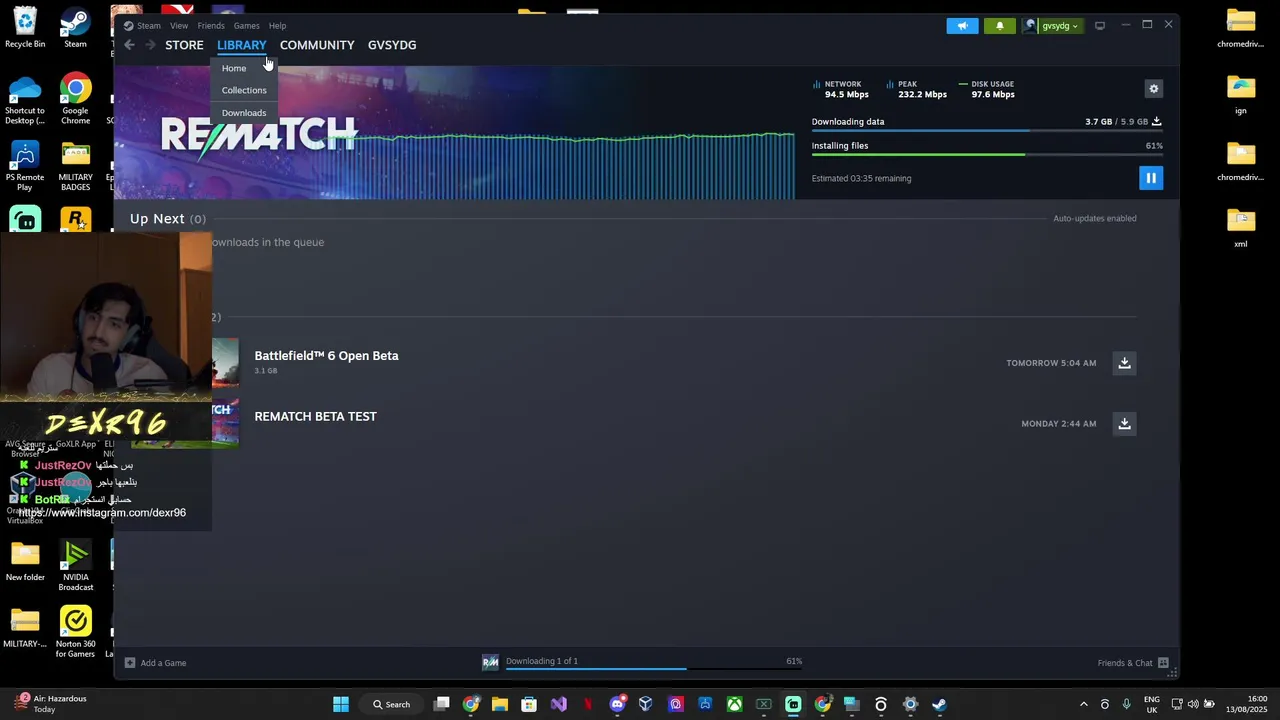Open the ign desktop folder
This screenshot has height=720, width=1280.
1241,96
